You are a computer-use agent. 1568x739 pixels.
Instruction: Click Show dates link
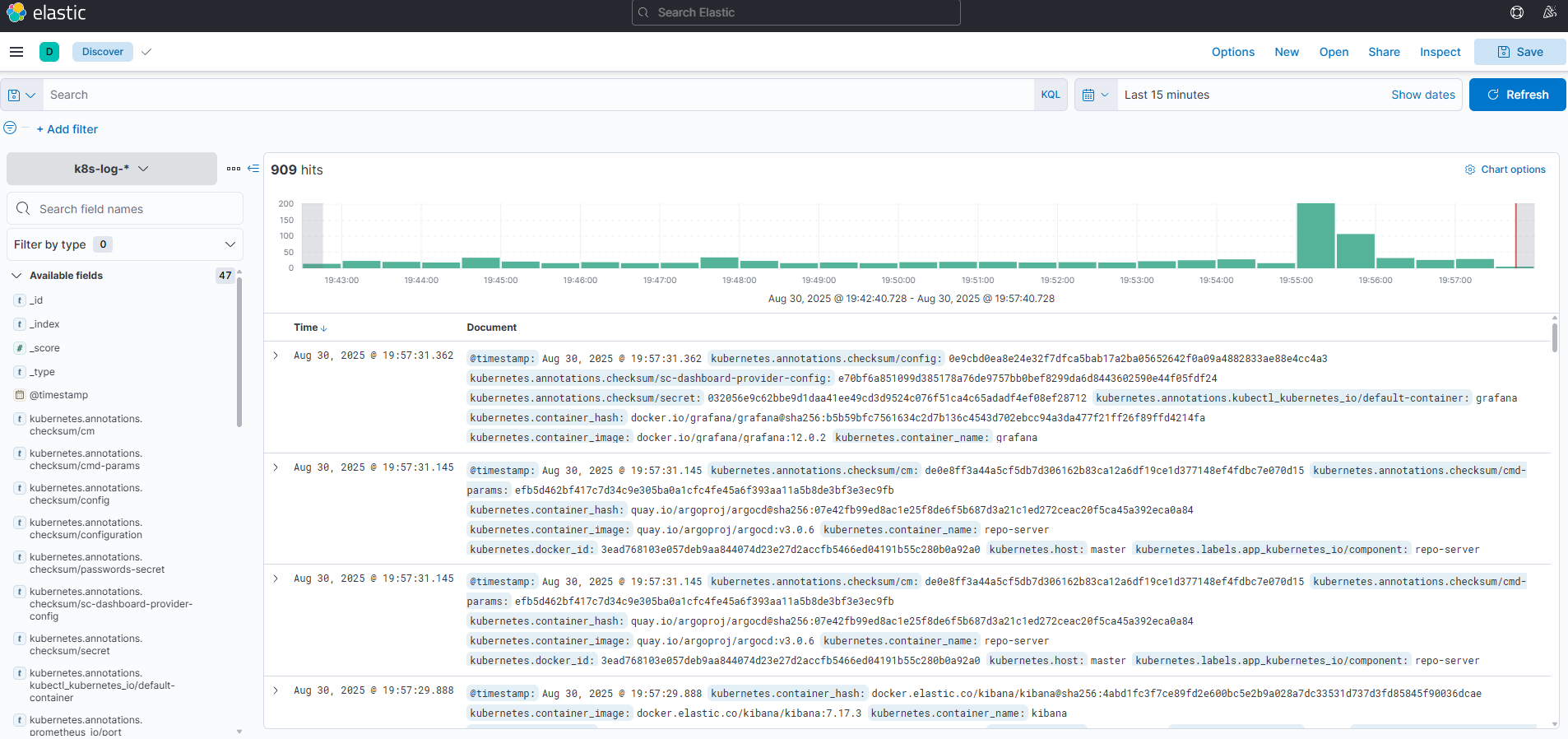[1422, 95]
